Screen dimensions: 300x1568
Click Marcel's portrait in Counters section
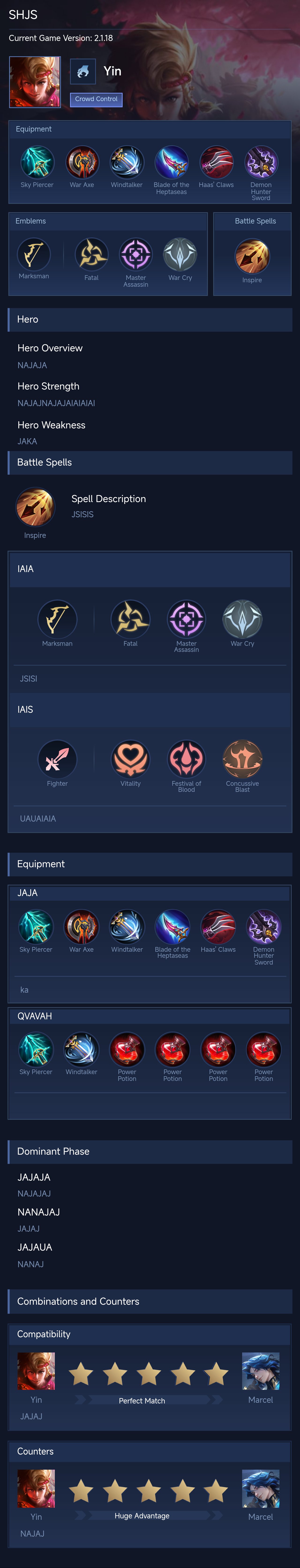point(261,1488)
